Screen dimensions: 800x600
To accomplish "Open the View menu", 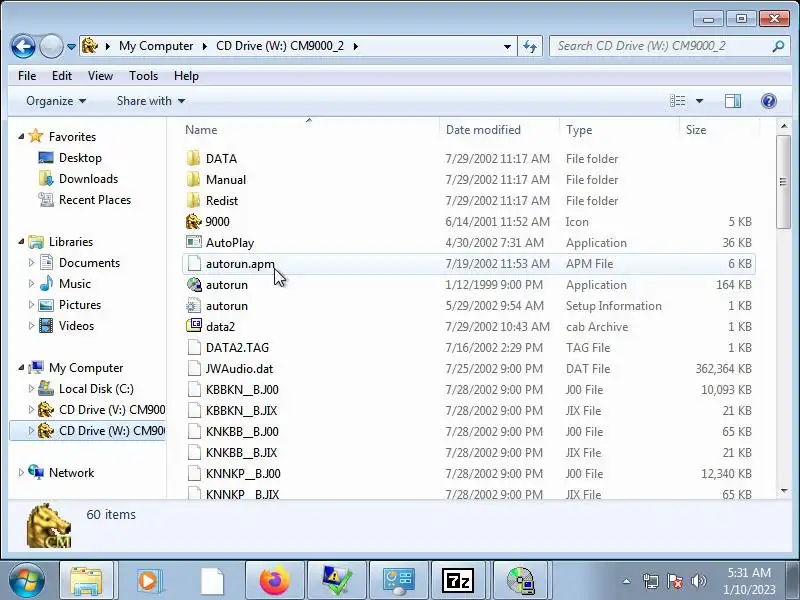I will point(100,76).
